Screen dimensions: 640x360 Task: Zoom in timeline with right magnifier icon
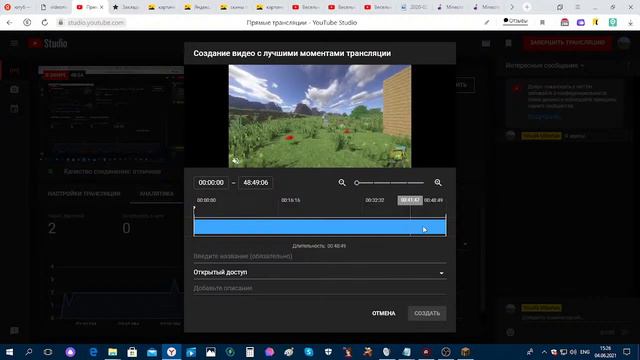(x=438, y=182)
